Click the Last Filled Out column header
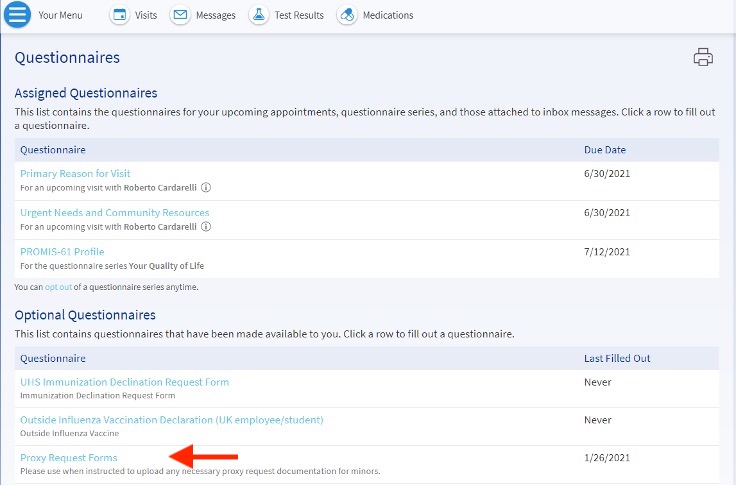Viewport: 736px width, 486px height. tap(617, 358)
